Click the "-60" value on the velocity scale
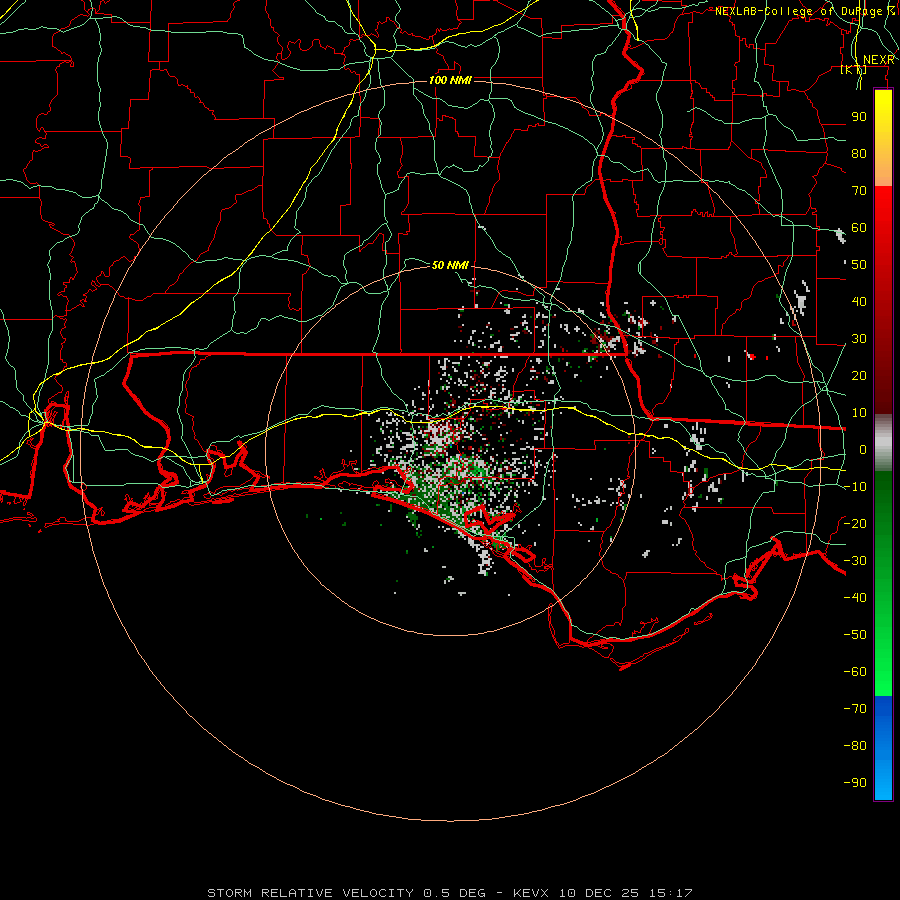The width and height of the screenshot is (900, 900). coord(855,672)
